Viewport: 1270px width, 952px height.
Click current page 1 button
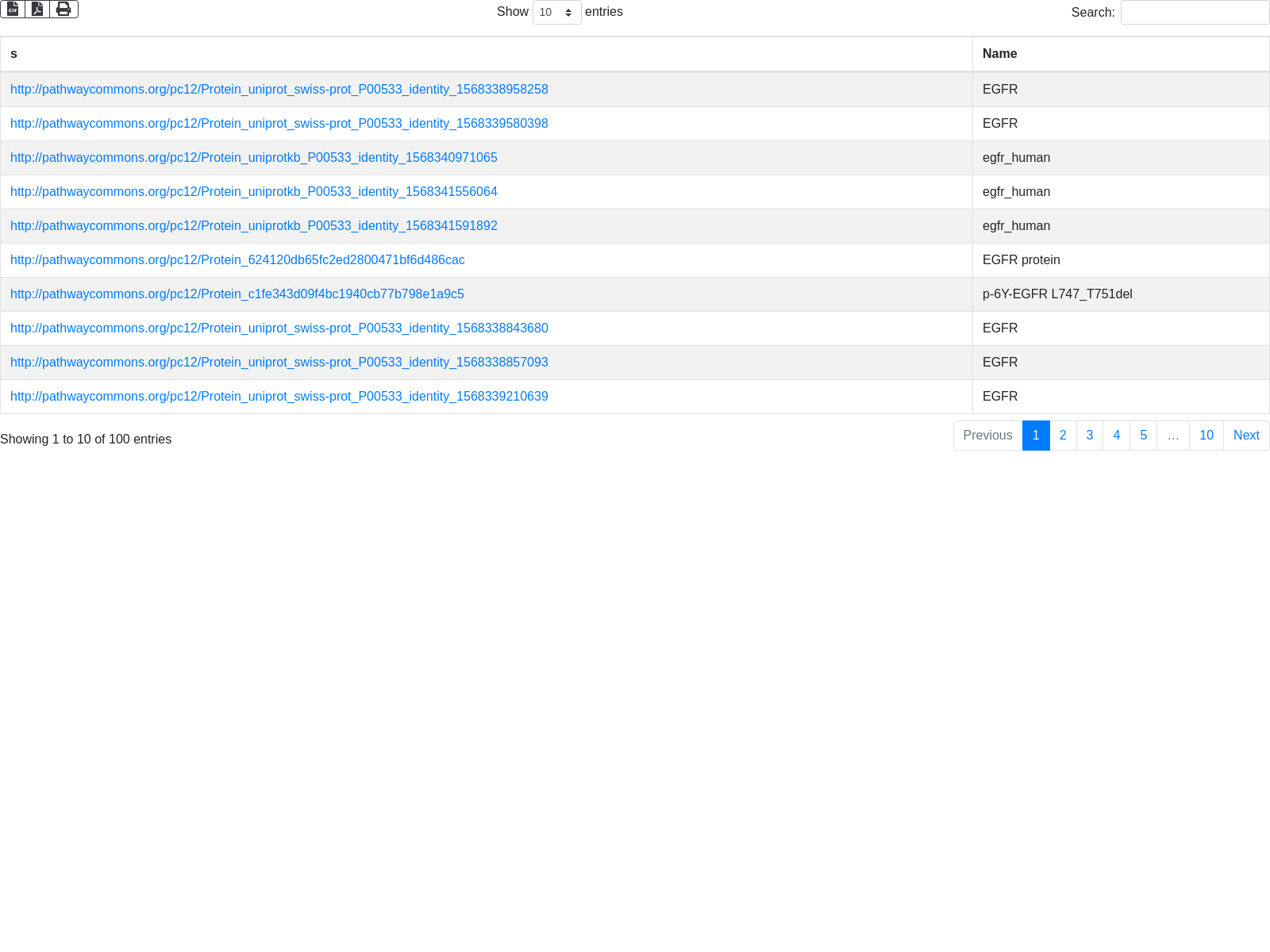[x=1036, y=436]
